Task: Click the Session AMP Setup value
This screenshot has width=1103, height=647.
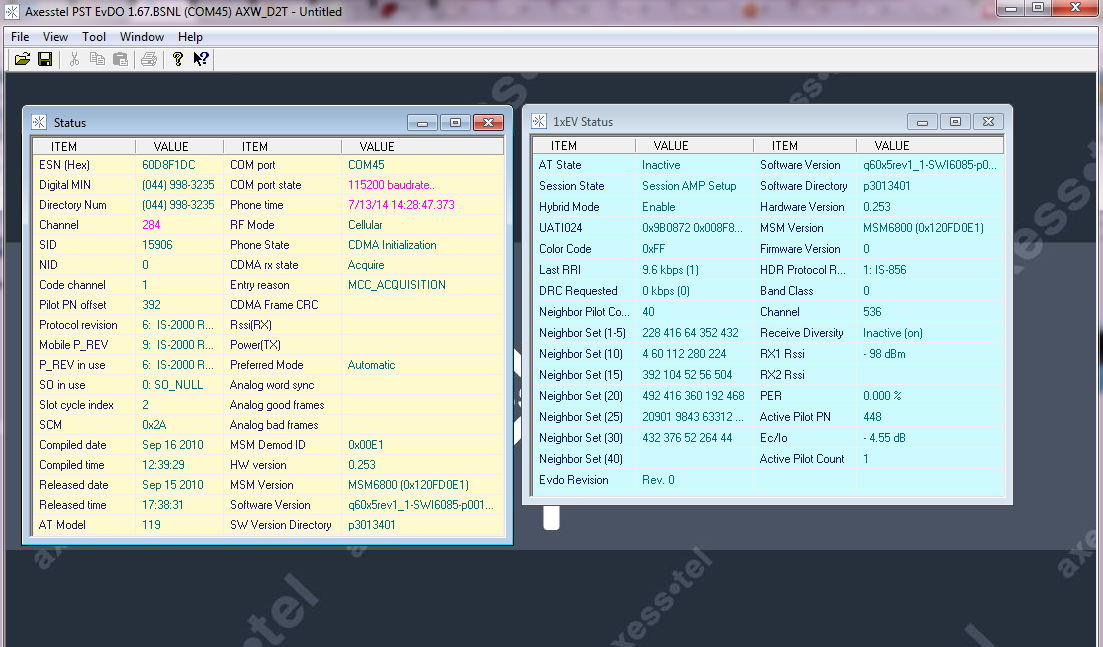Action: tap(689, 186)
